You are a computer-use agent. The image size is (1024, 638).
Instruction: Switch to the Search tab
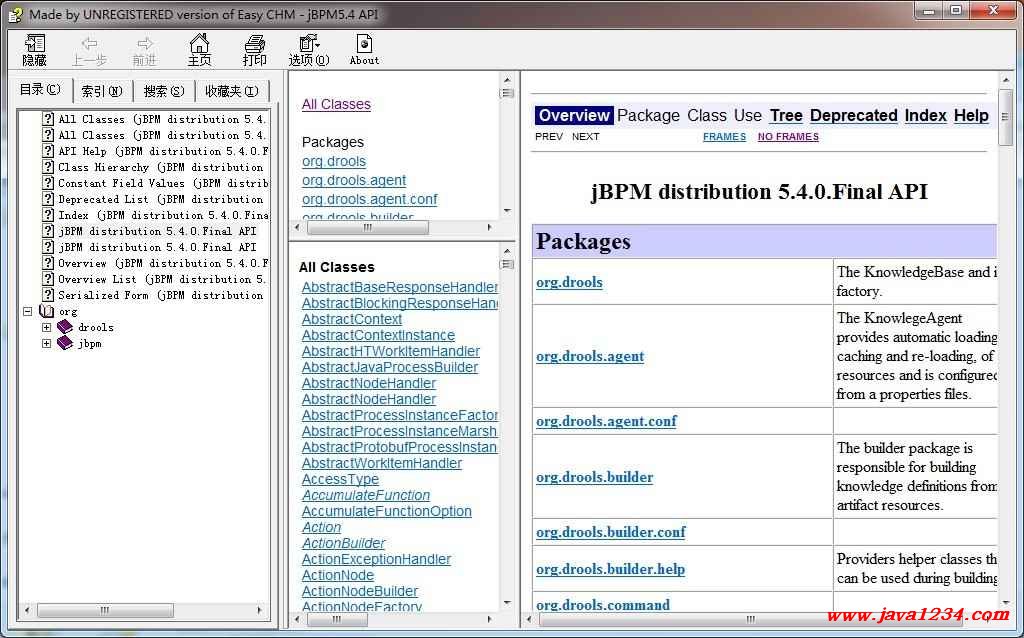pos(164,91)
